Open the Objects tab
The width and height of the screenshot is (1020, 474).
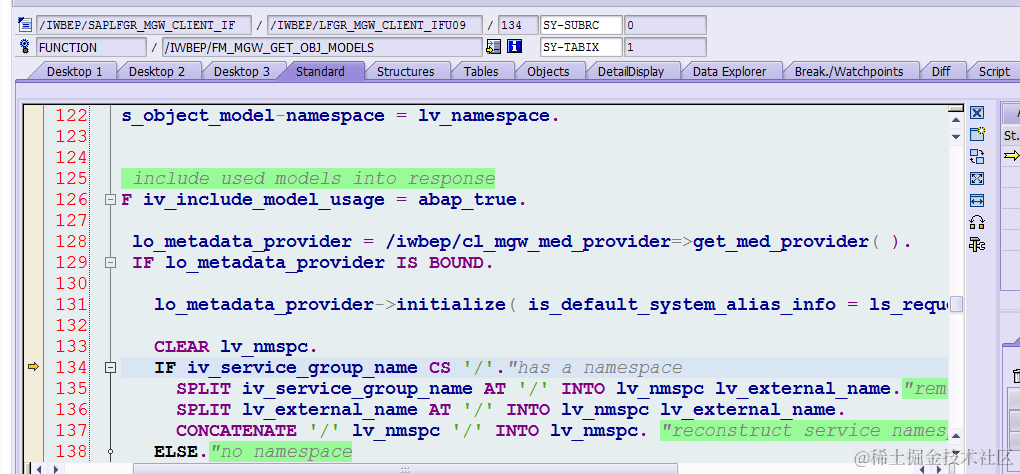[548, 72]
